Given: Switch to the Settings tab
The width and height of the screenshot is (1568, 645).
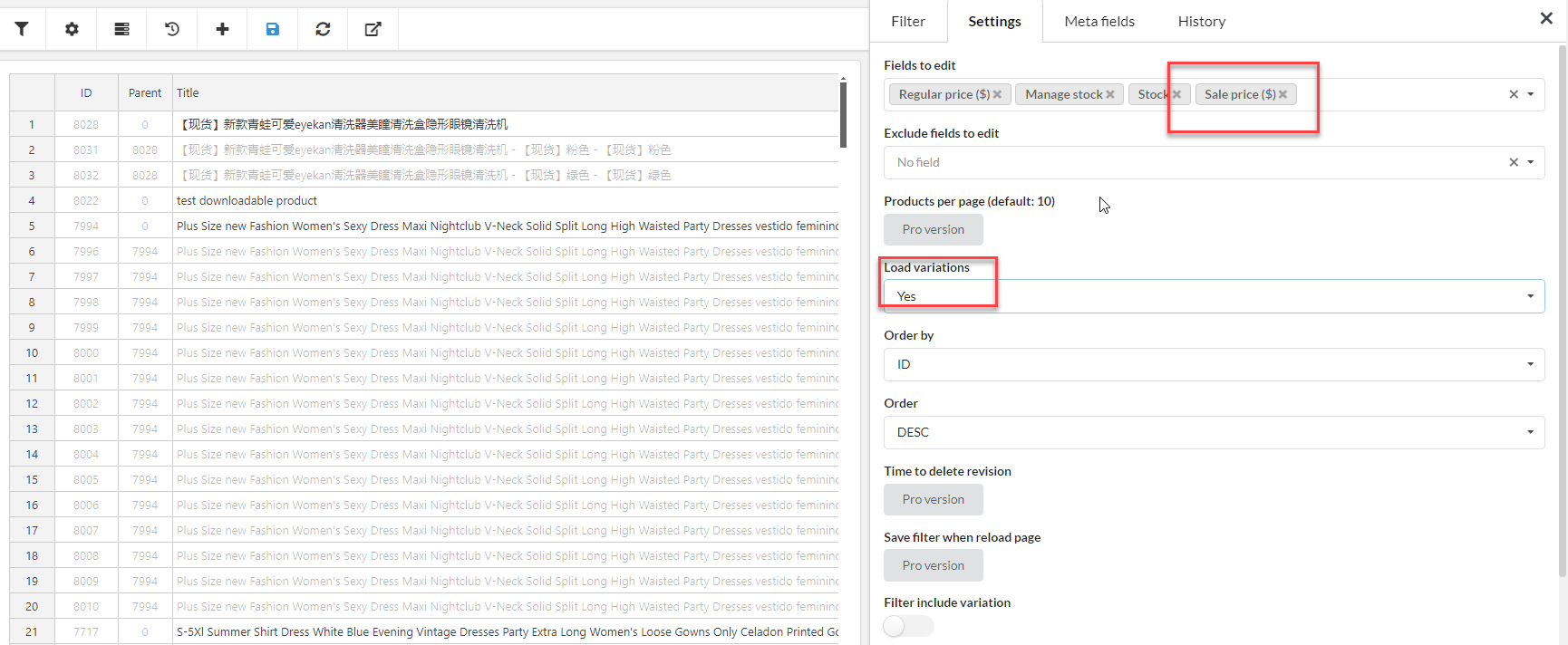Looking at the screenshot, I should (994, 21).
